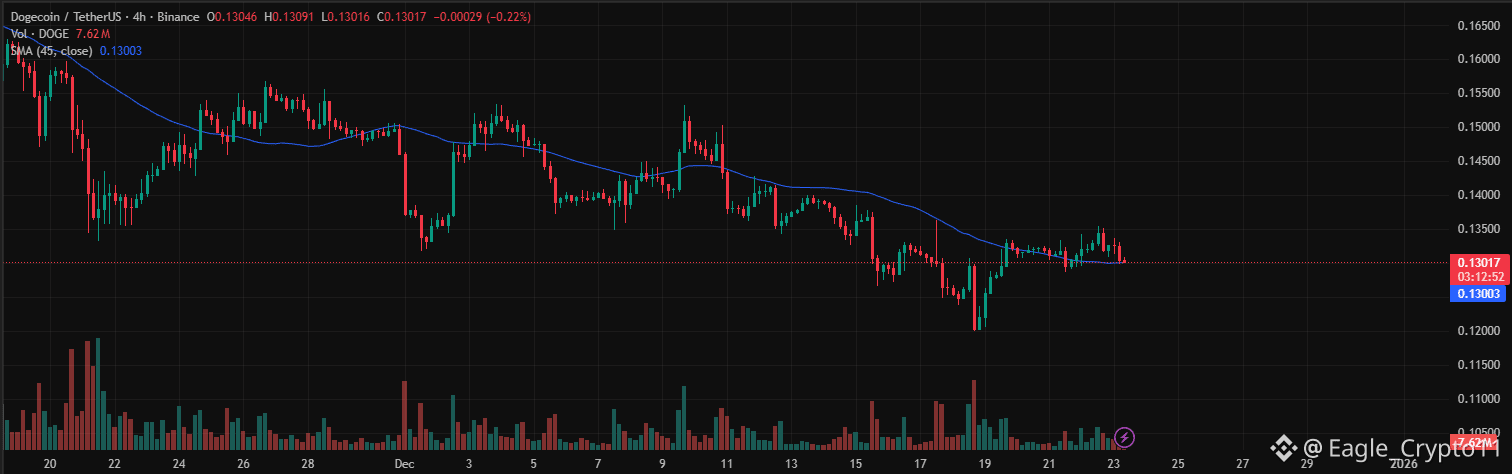Click the purple lightning bolt icon
1512x474 pixels.
click(1125, 437)
